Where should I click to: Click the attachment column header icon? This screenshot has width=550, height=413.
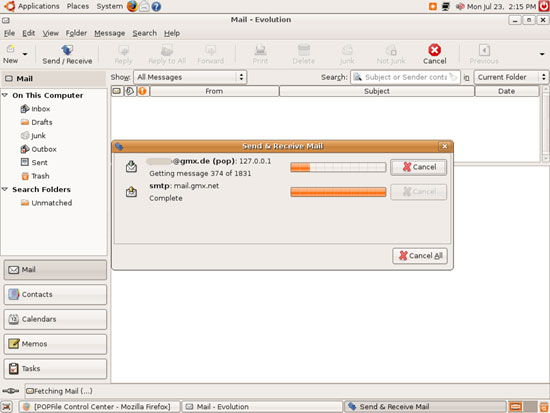pyautogui.click(x=130, y=91)
